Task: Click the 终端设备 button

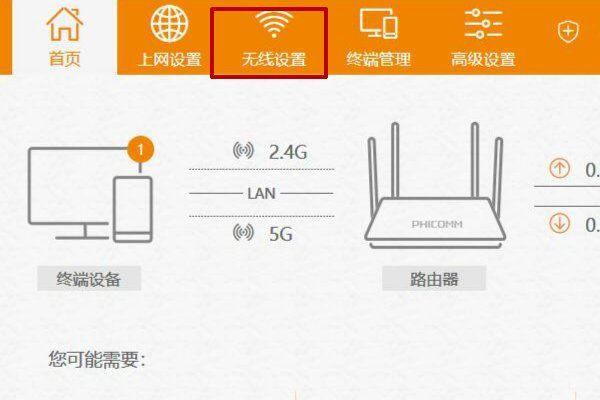Action: click(89, 279)
